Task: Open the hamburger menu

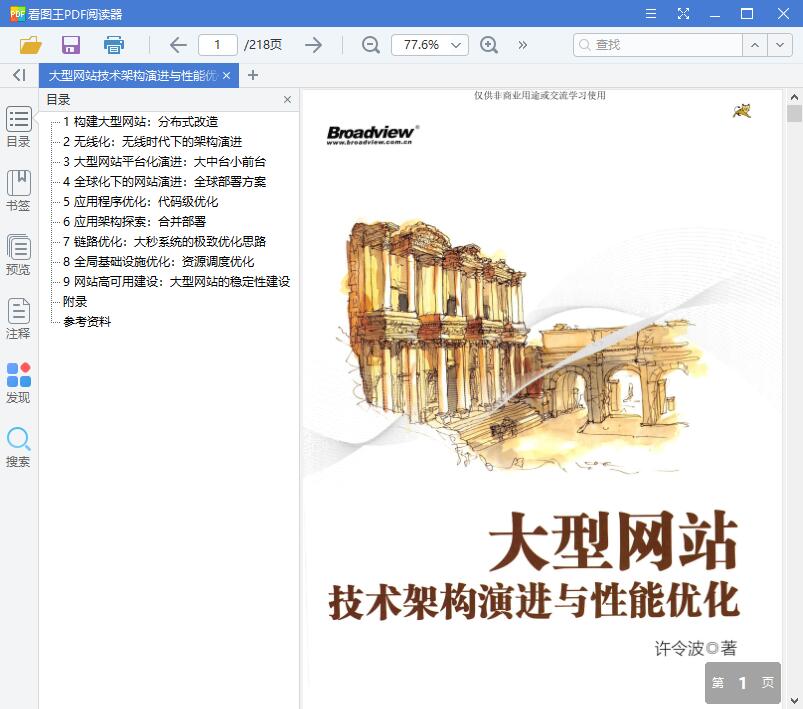Action: [650, 13]
